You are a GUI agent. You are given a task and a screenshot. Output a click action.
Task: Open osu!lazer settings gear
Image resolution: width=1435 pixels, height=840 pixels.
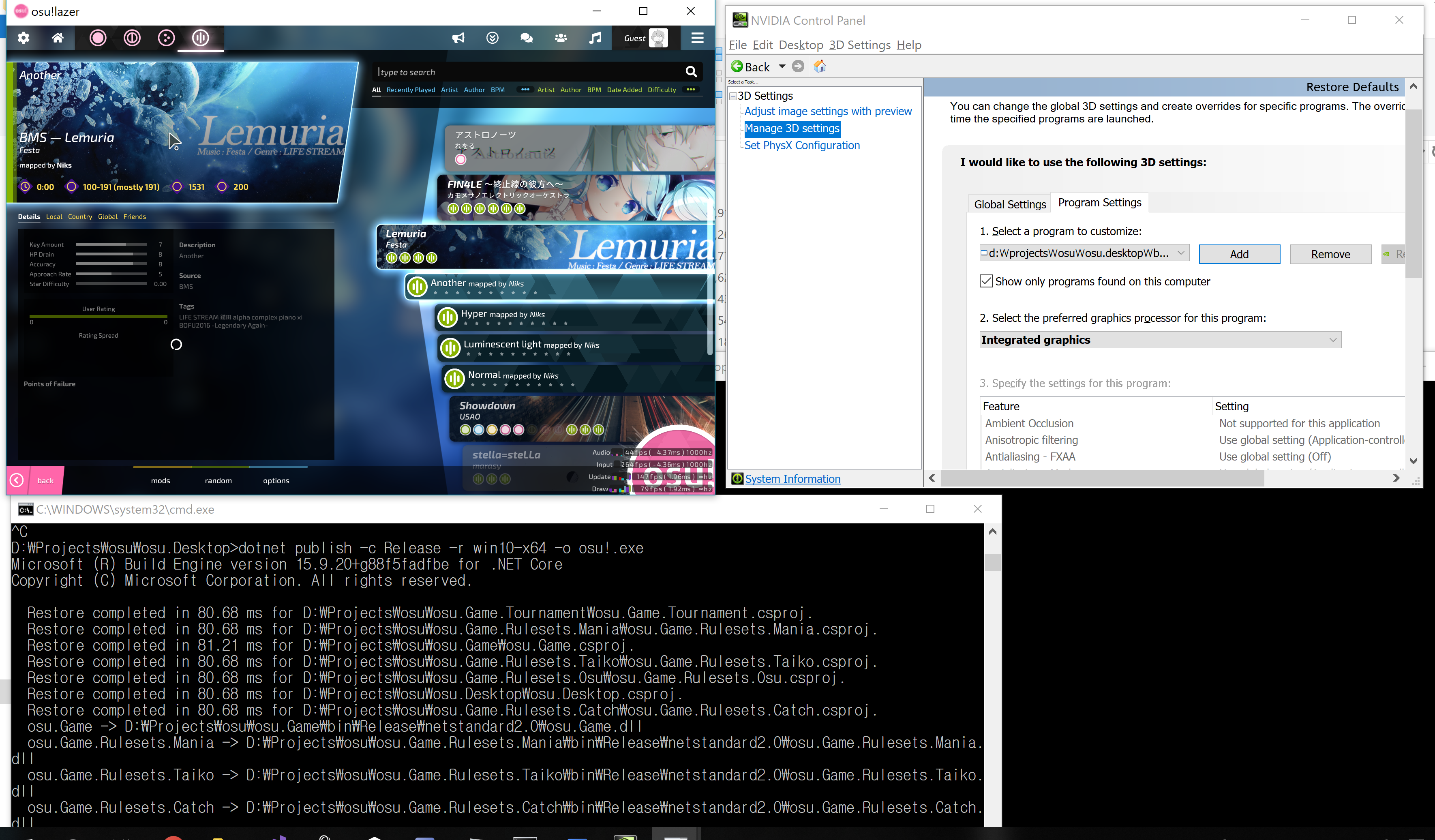(x=24, y=38)
